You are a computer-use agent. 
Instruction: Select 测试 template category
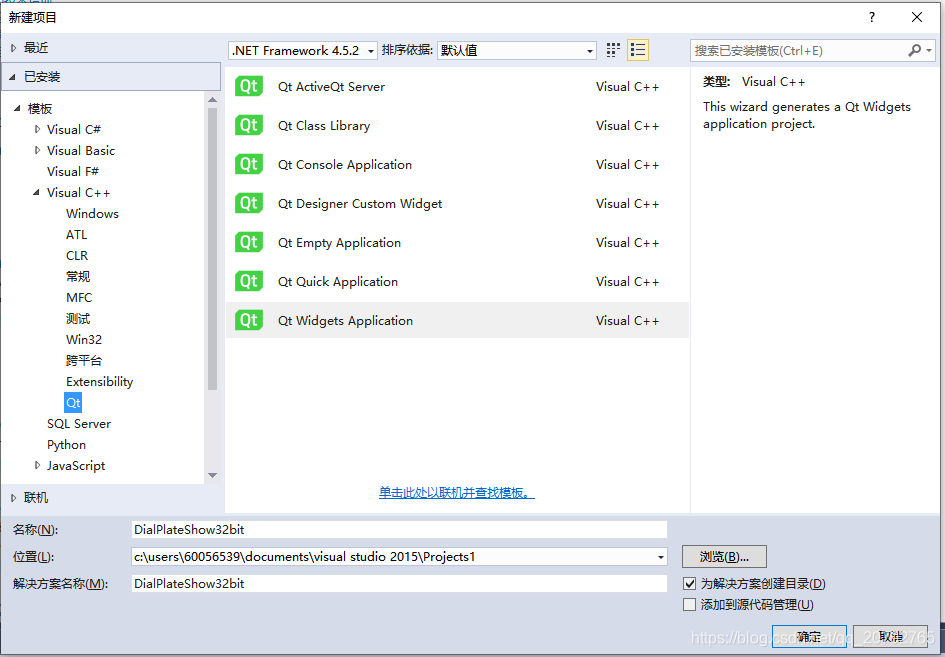point(78,318)
